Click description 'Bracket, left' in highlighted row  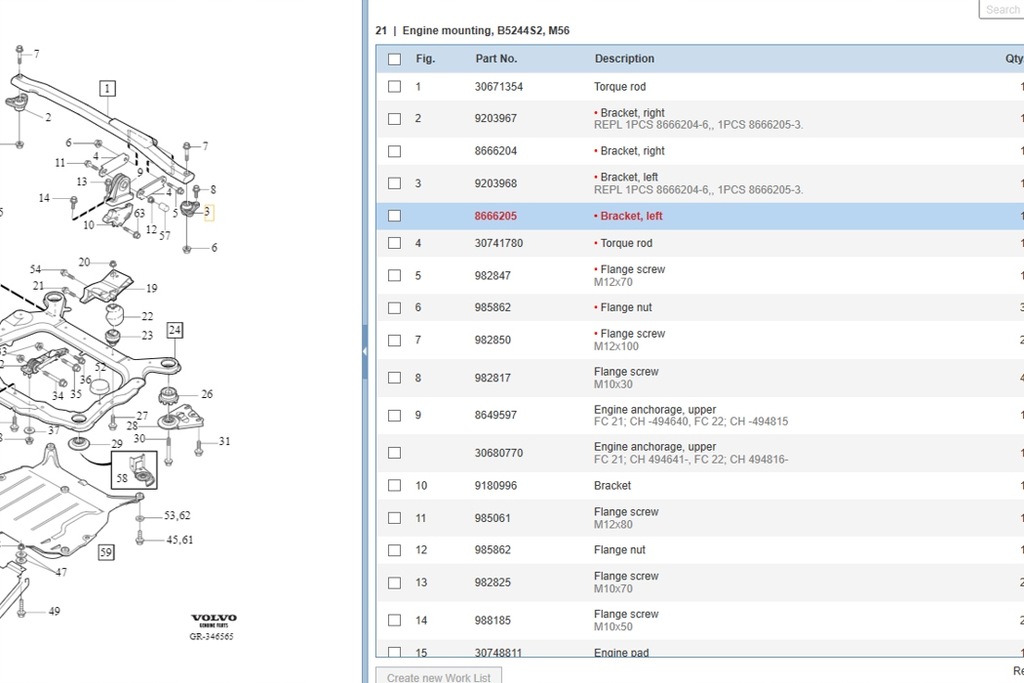coord(631,216)
